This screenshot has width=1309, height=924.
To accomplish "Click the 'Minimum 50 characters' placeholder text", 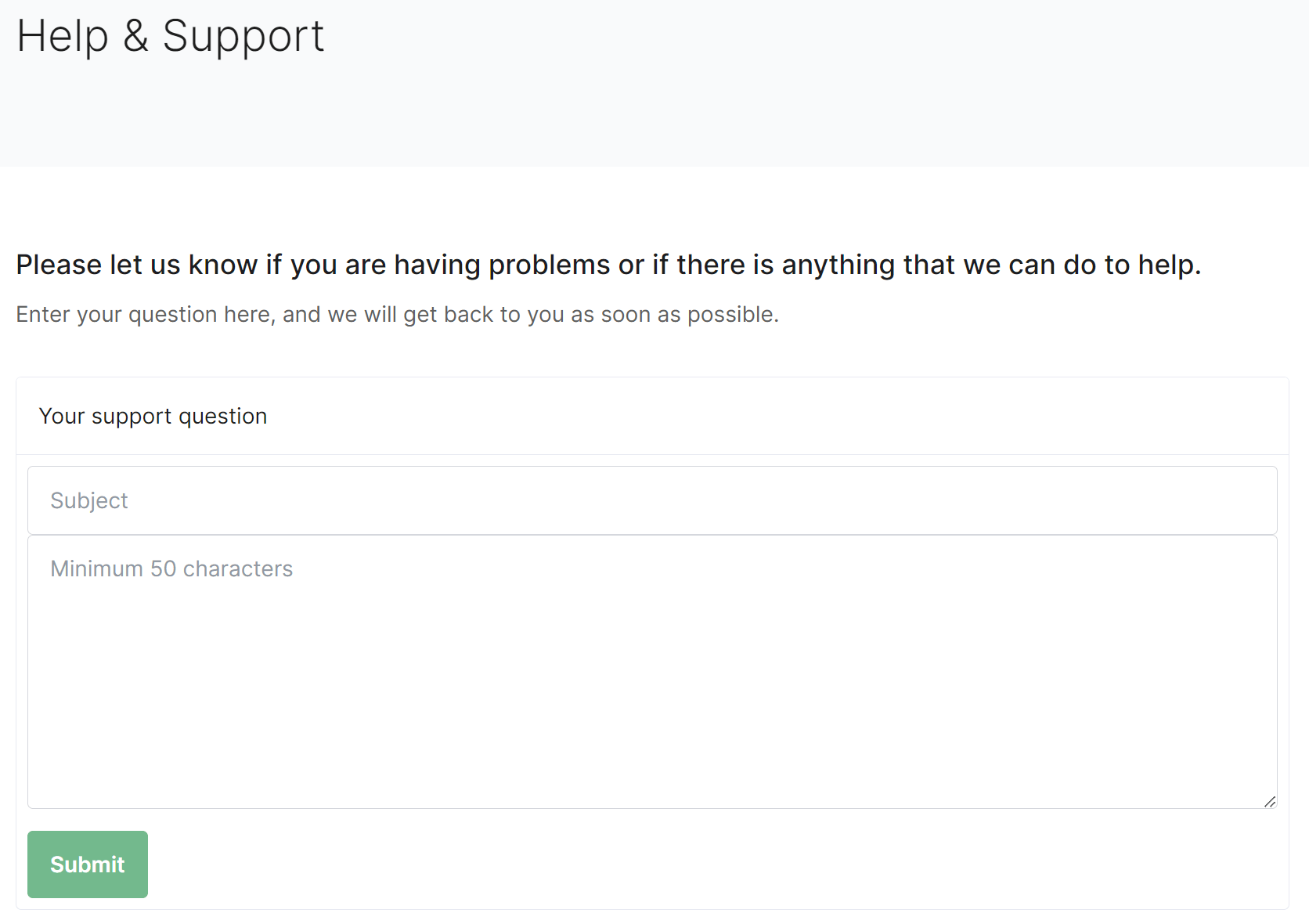I will (171, 568).
